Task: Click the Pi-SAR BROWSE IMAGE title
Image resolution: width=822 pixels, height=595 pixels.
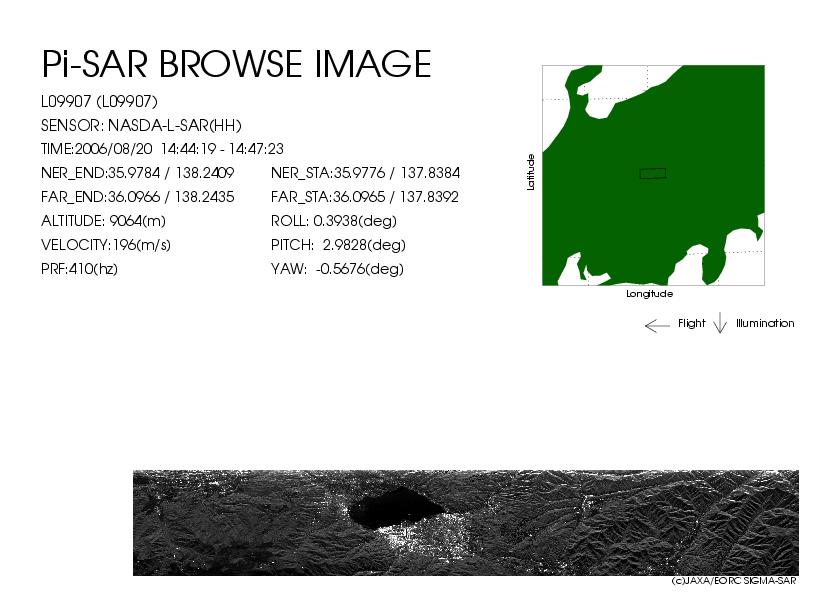Action: click(x=236, y=64)
